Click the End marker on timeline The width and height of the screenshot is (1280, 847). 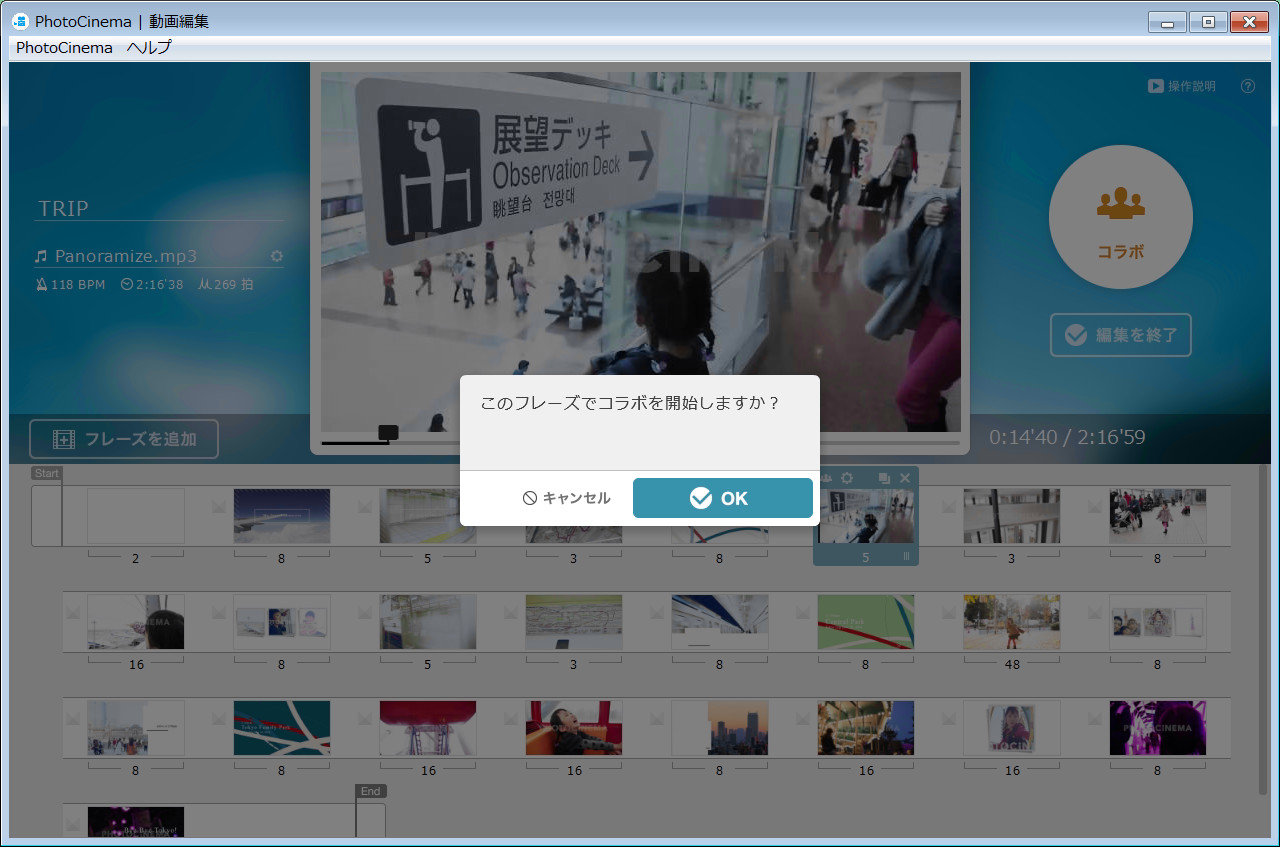click(370, 791)
